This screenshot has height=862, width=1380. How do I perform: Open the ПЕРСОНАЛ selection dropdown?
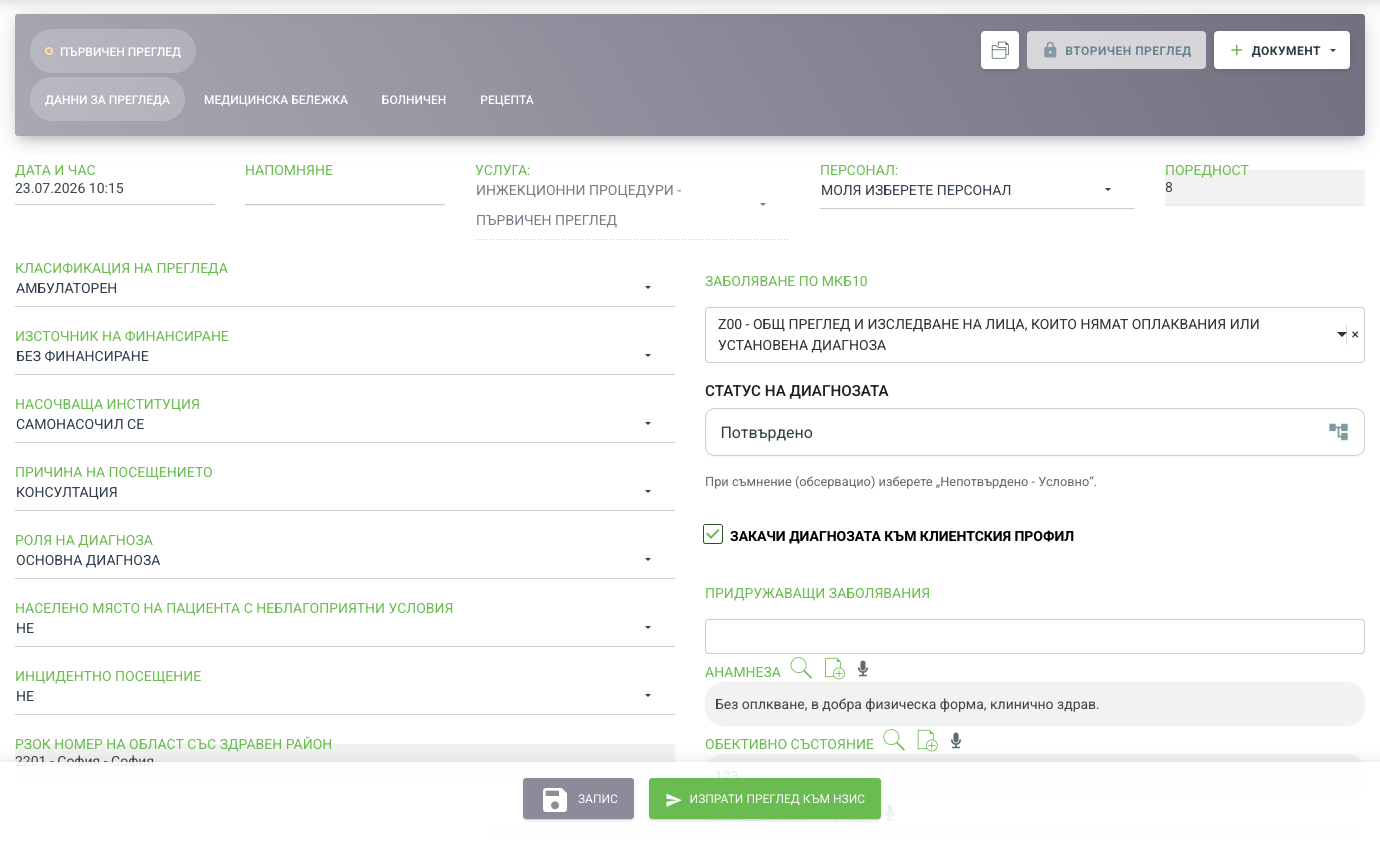pos(977,190)
